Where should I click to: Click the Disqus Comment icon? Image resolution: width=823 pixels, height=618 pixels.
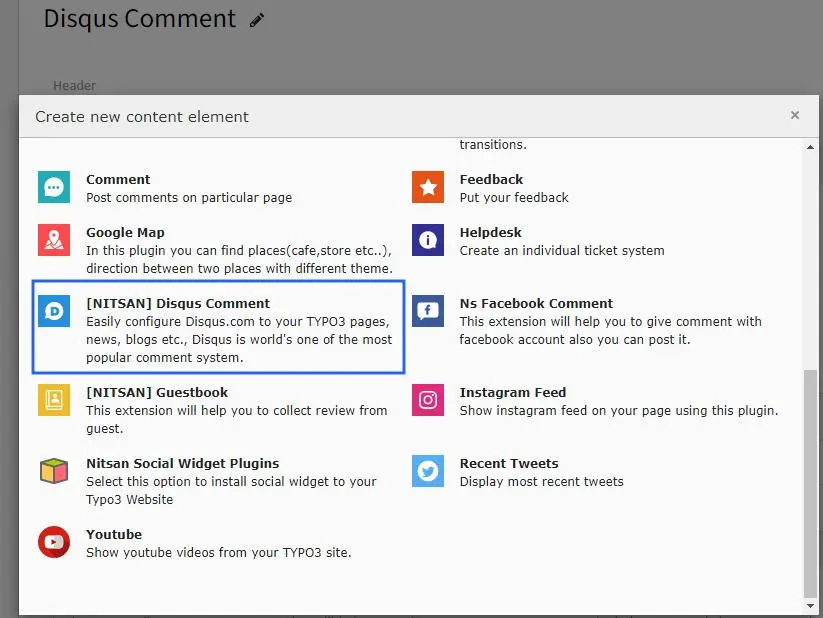[x=54, y=311]
